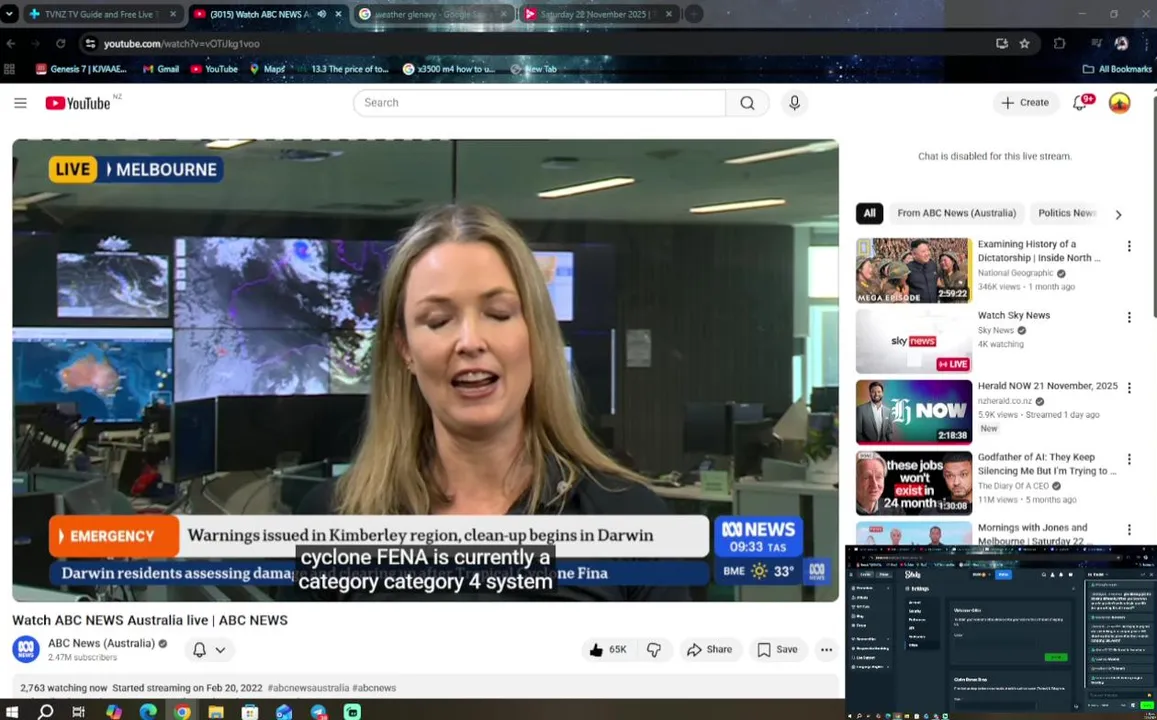Reload the page in Chrome

coord(61,44)
